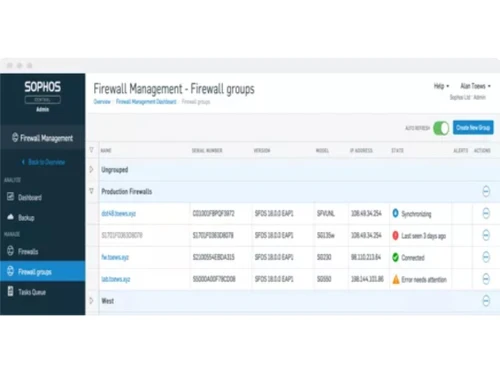Open the Tasks Queue sidebar item
This screenshot has width=500, height=375.
point(42,292)
